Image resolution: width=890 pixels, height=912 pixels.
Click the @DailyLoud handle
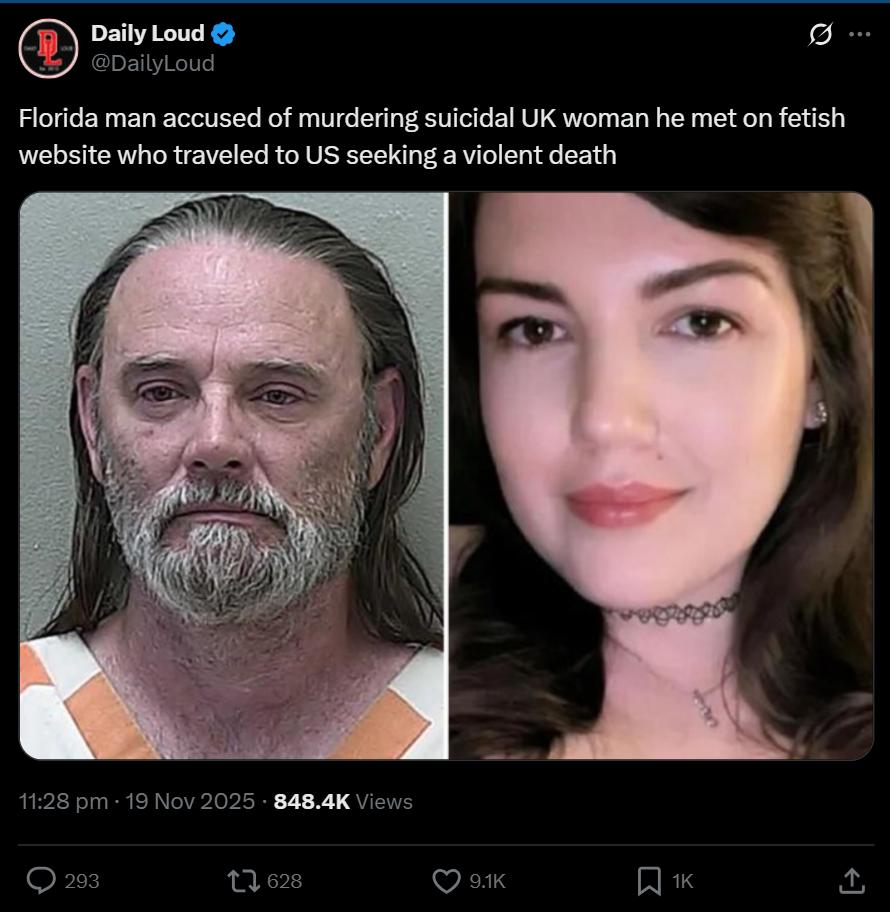coord(153,63)
